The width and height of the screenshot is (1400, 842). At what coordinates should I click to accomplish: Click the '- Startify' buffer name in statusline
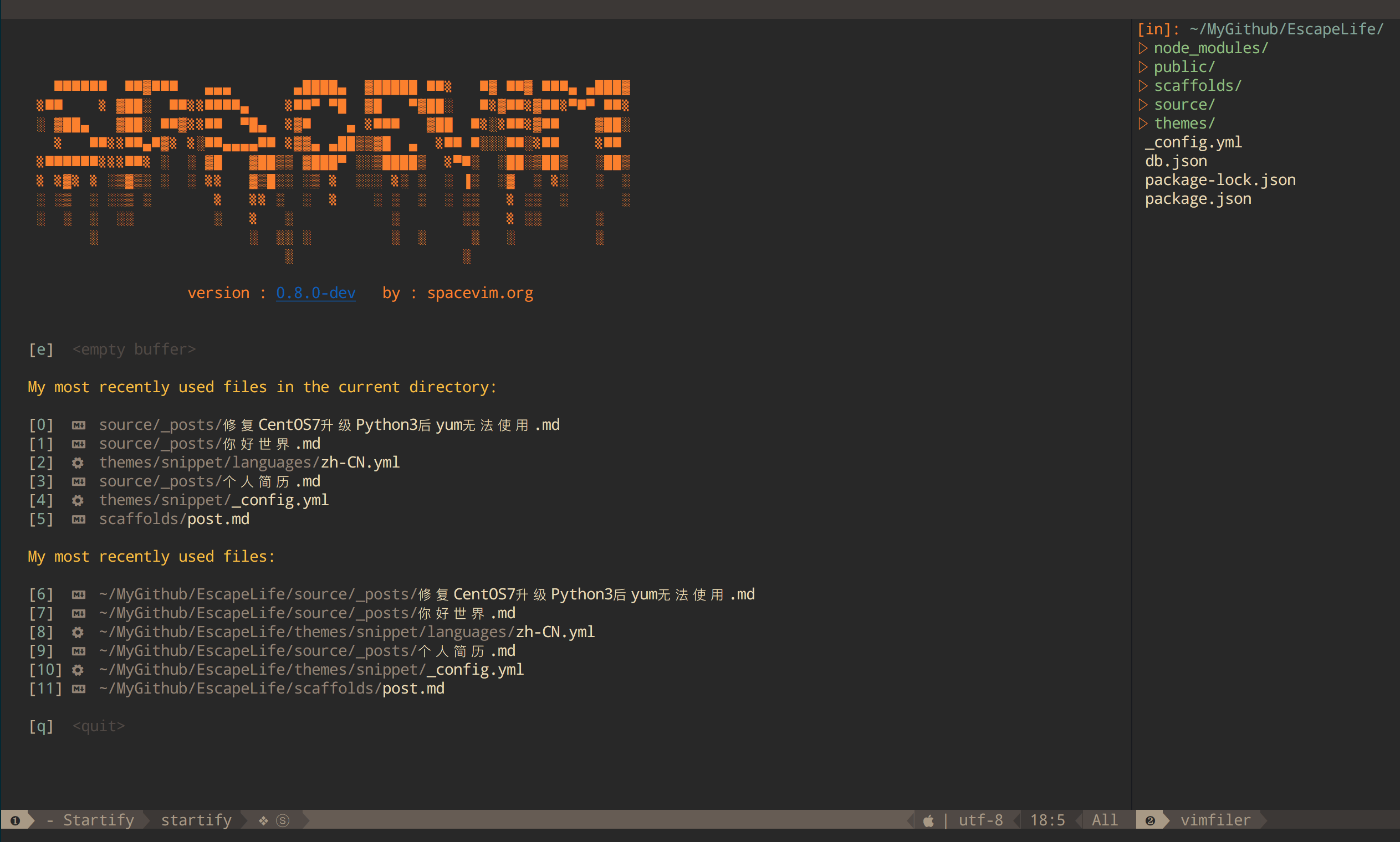coord(90,820)
